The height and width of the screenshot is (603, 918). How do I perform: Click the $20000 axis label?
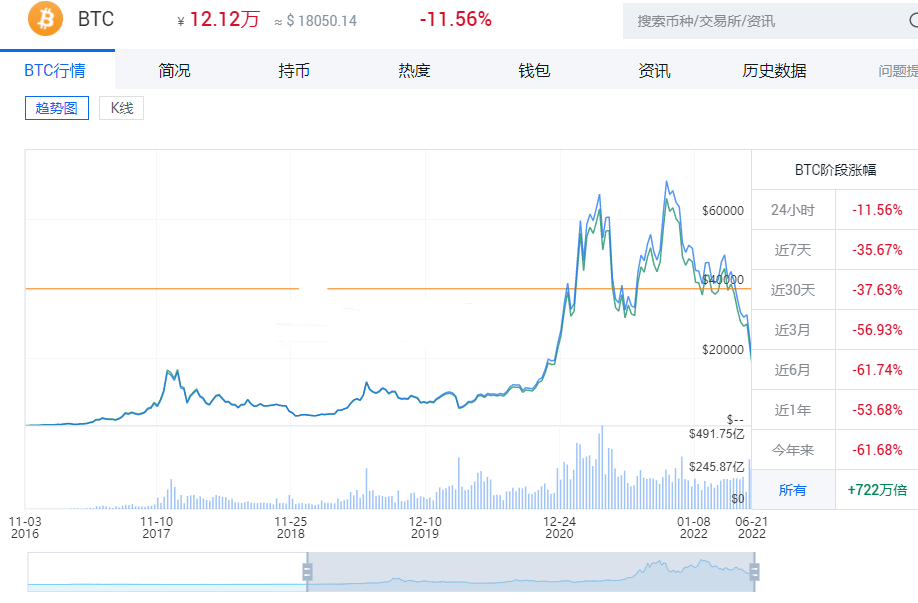(x=723, y=350)
